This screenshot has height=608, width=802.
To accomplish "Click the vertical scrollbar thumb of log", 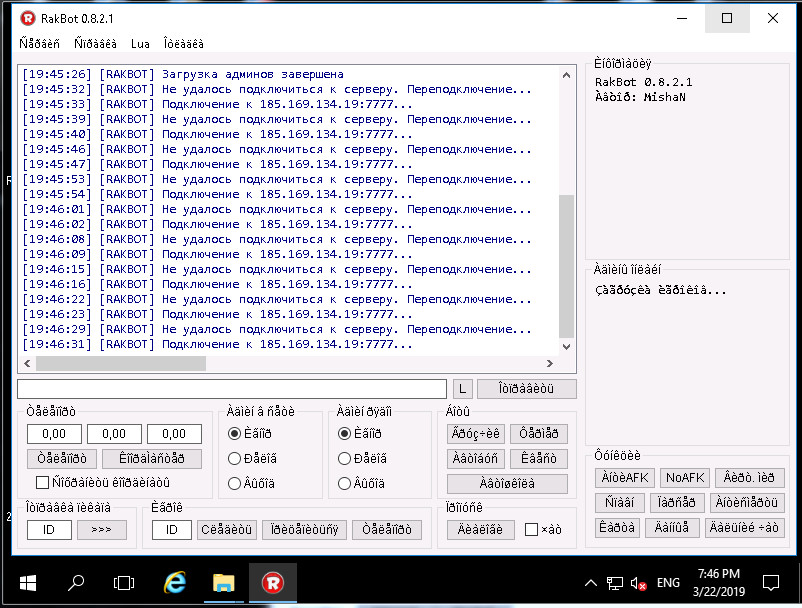I will tap(566, 266).
